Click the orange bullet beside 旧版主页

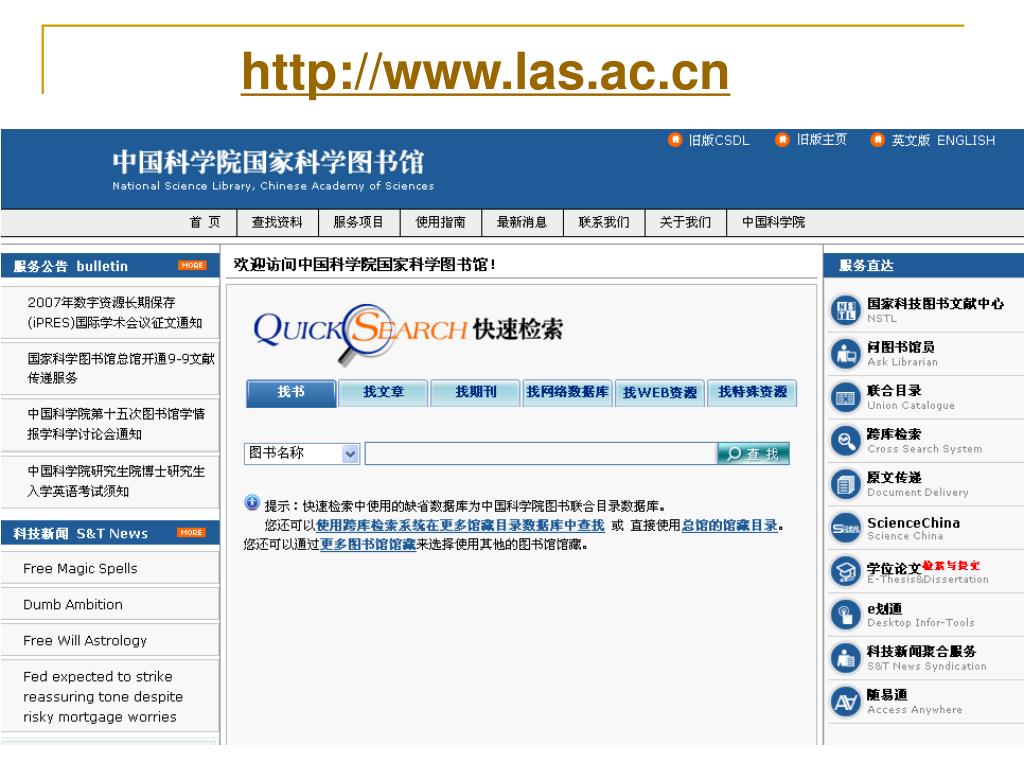pos(782,140)
